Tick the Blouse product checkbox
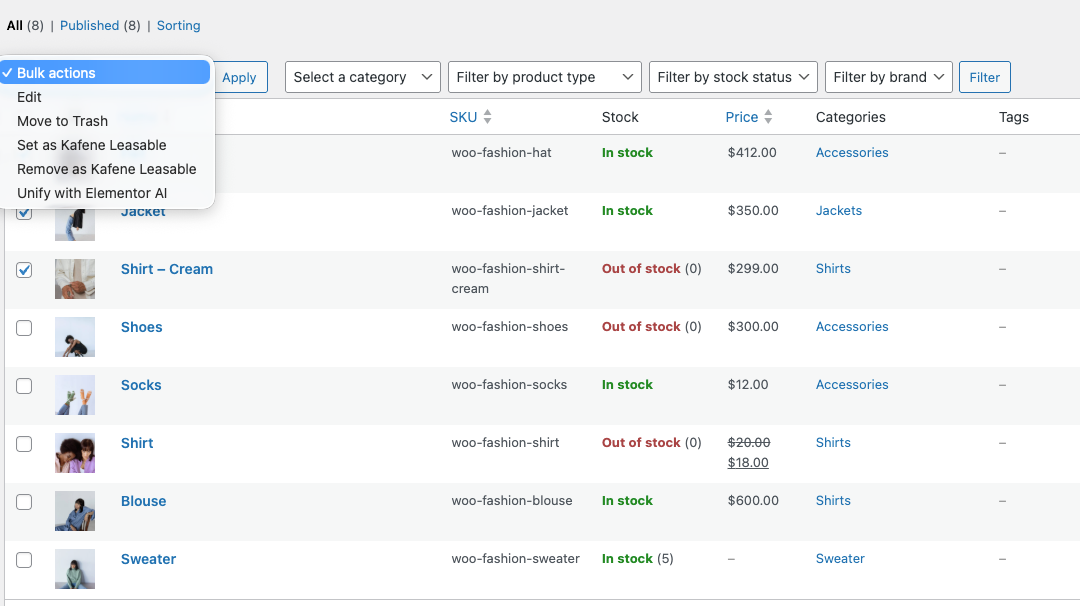The image size is (1080, 606). coord(24,502)
